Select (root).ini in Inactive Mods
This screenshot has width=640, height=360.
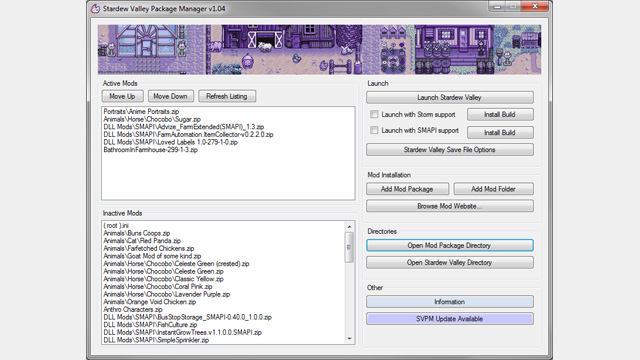[116, 225]
